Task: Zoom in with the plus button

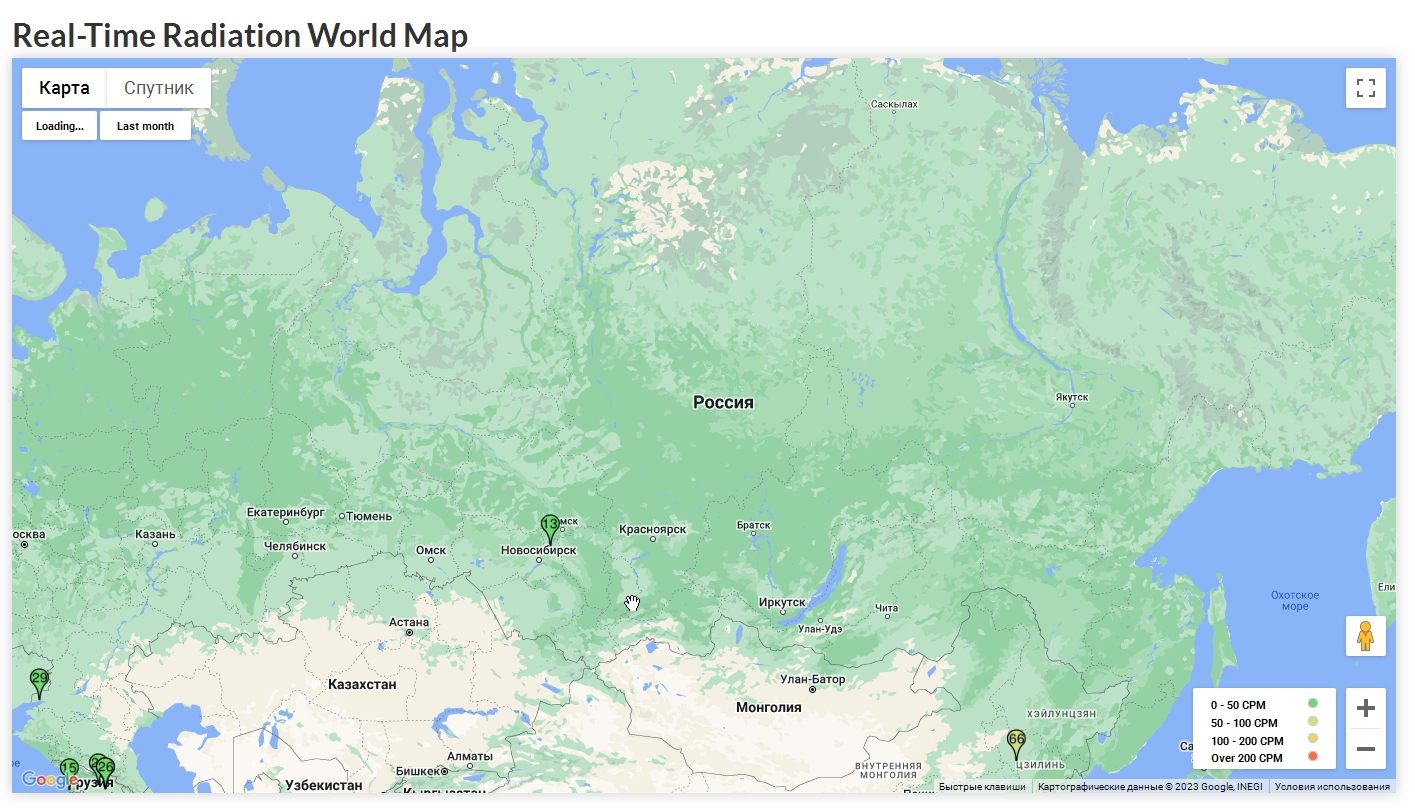Action: point(1365,709)
